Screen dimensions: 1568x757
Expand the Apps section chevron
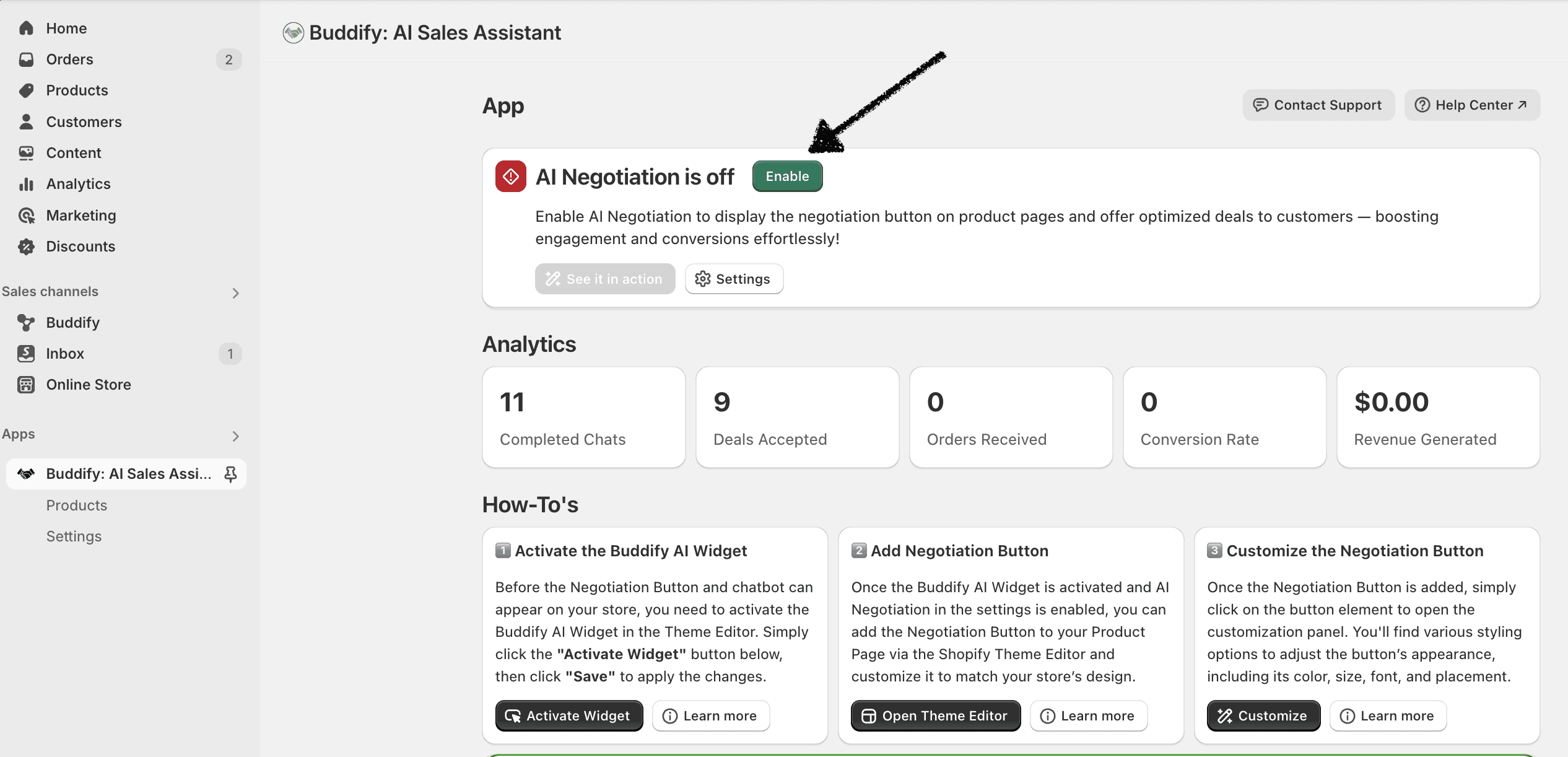point(235,436)
